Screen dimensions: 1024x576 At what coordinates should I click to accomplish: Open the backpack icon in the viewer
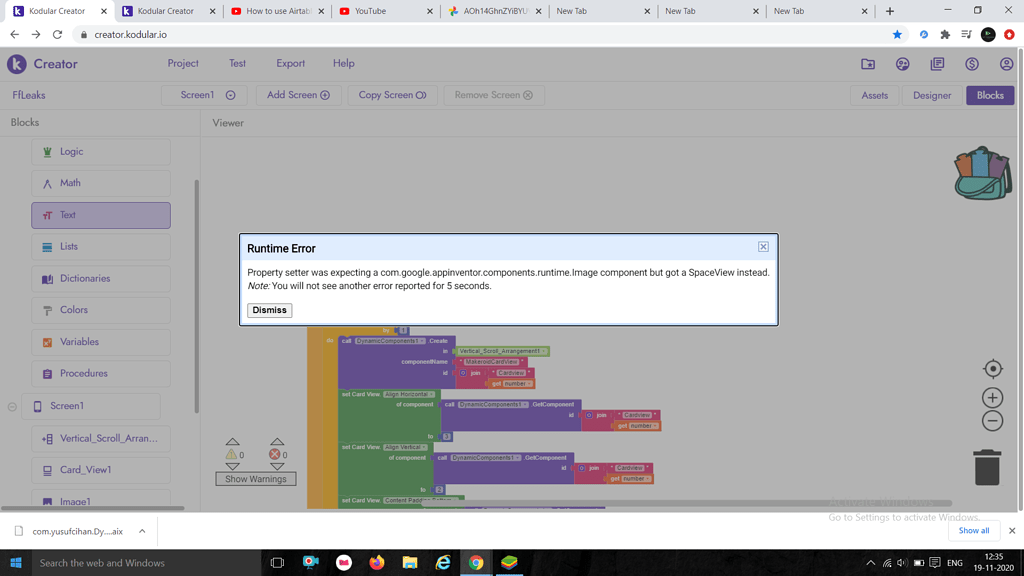coord(982,173)
